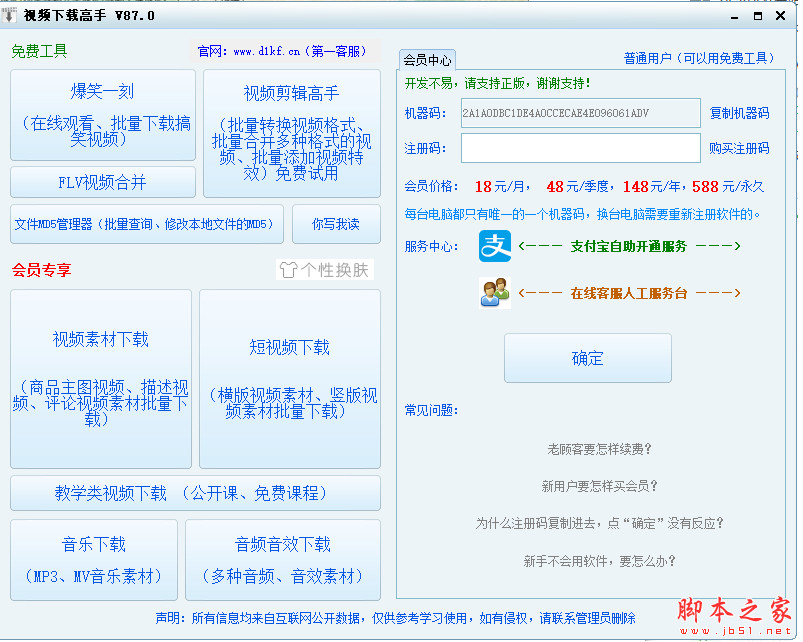This screenshot has height=642, width=803.
Task: Confirm registration with 确定 button
Action: [x=587, y=358]
